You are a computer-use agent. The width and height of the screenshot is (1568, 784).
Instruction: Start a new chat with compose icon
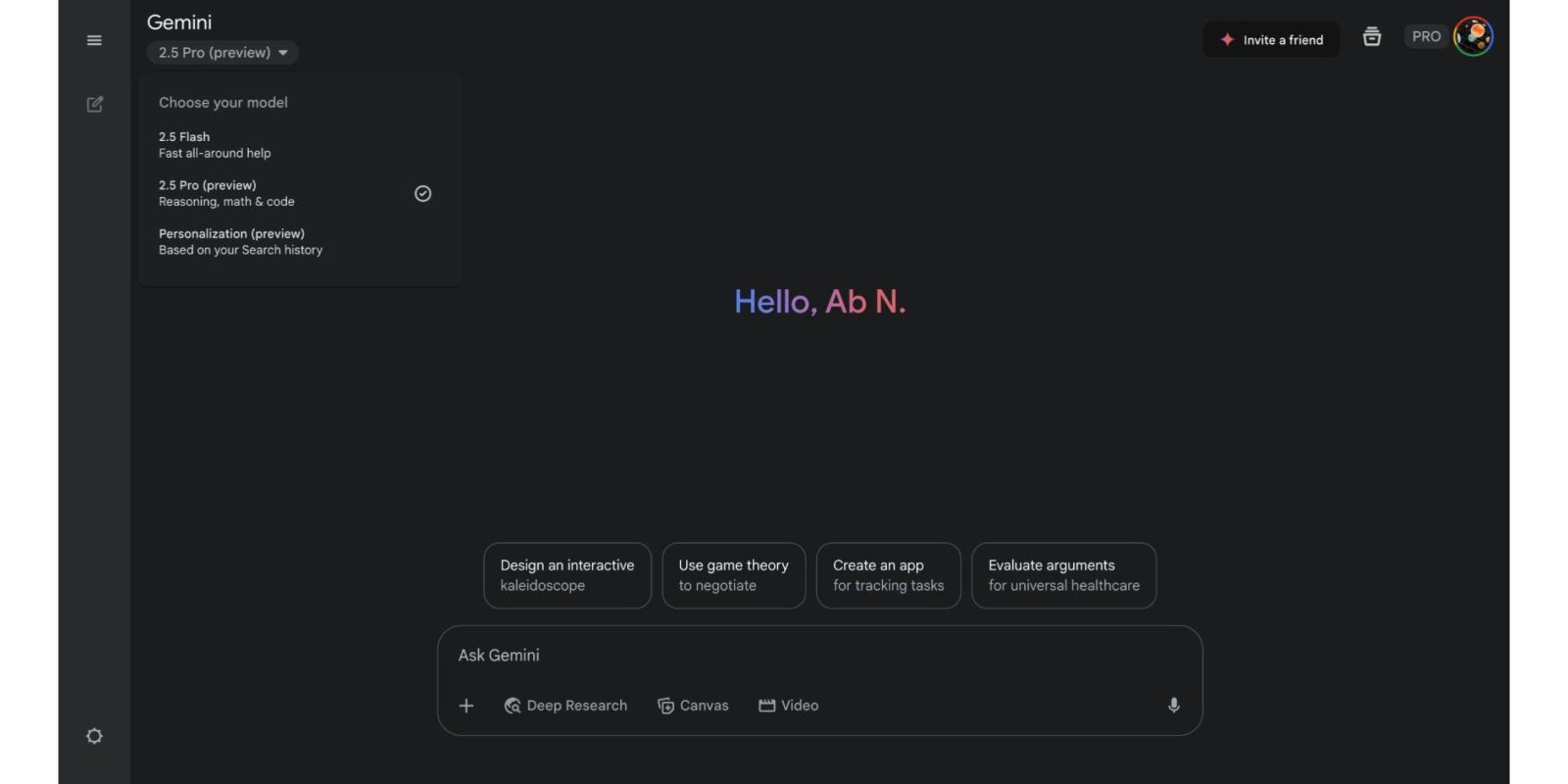tap(94, 104)
